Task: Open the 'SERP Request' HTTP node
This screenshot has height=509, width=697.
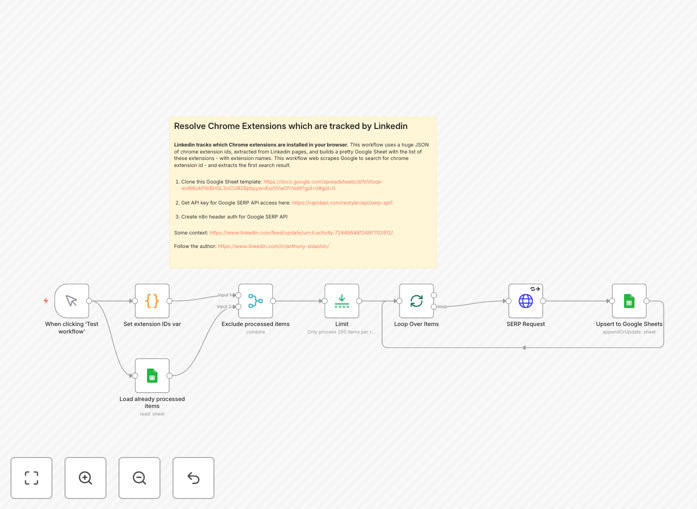Action: 525,301
